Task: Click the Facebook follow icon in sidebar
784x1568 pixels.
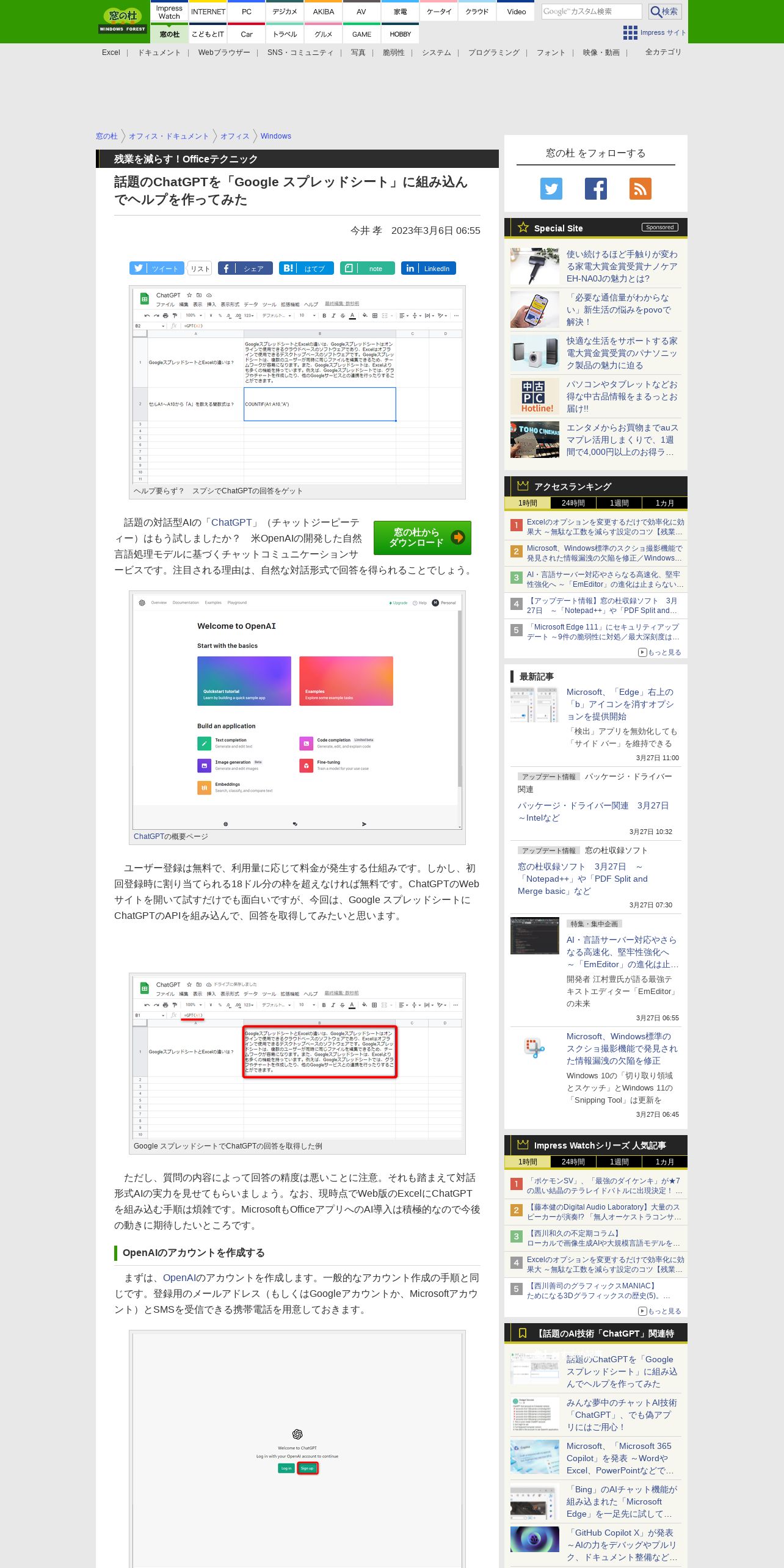Action: tap(595, 189)
